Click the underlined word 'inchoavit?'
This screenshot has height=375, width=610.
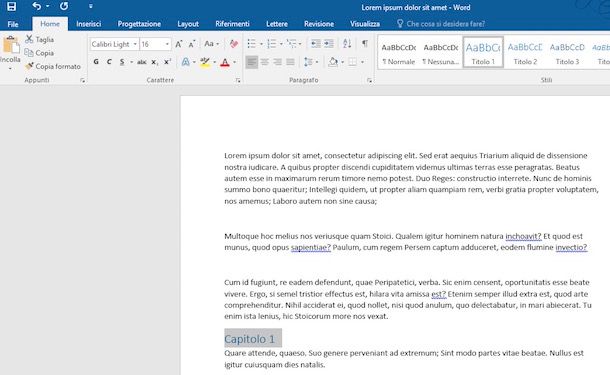(523, 236)
